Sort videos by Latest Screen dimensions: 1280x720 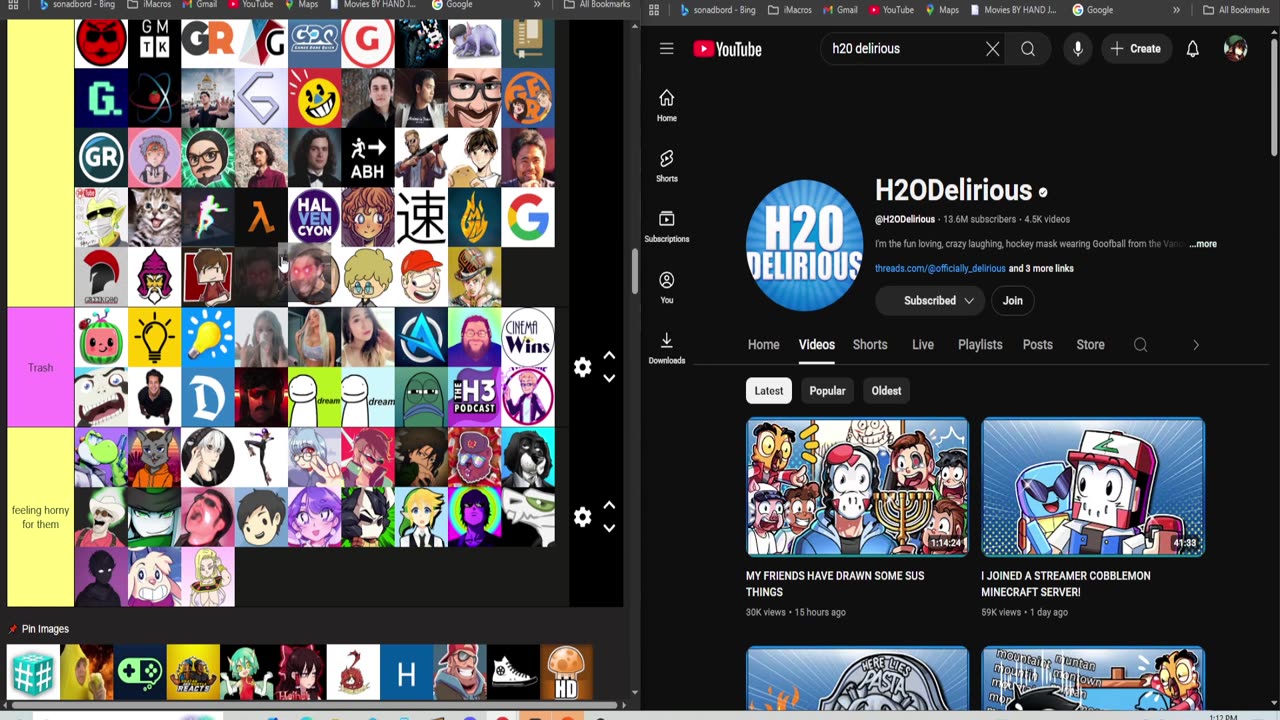769,391
